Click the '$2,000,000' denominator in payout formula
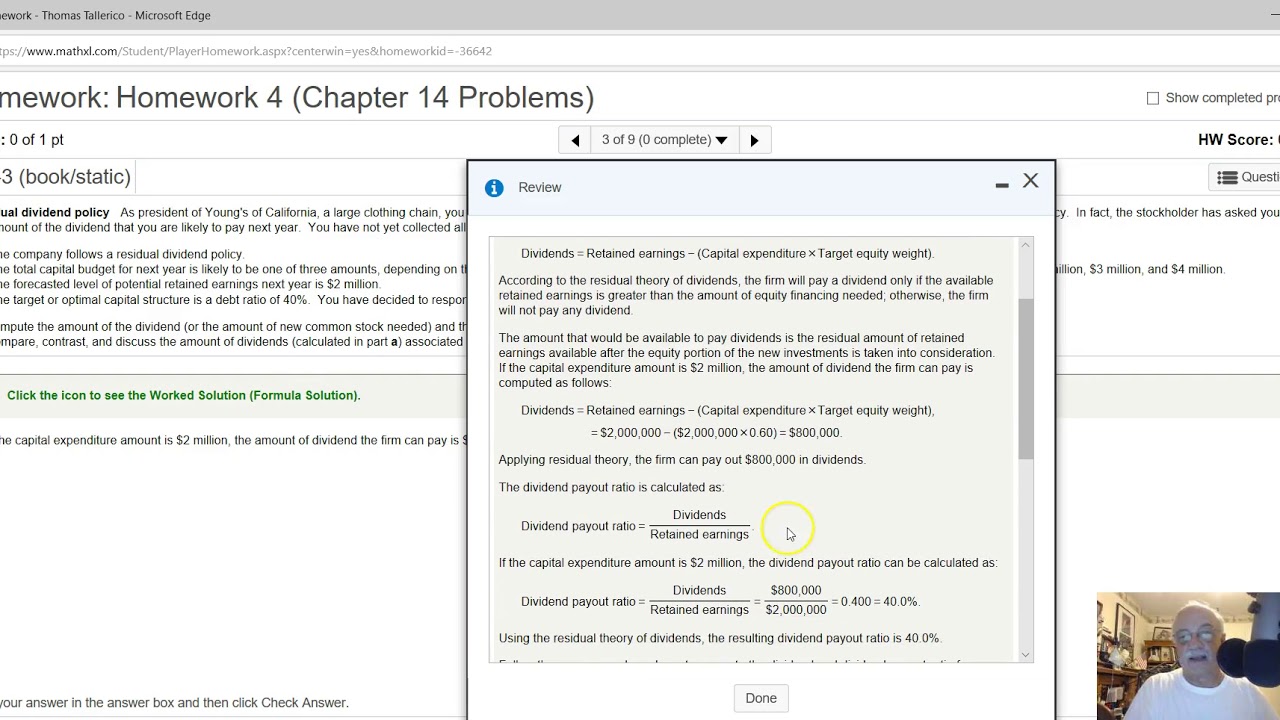Viewport: 1280px width, 720px height. tap(796, 610)
